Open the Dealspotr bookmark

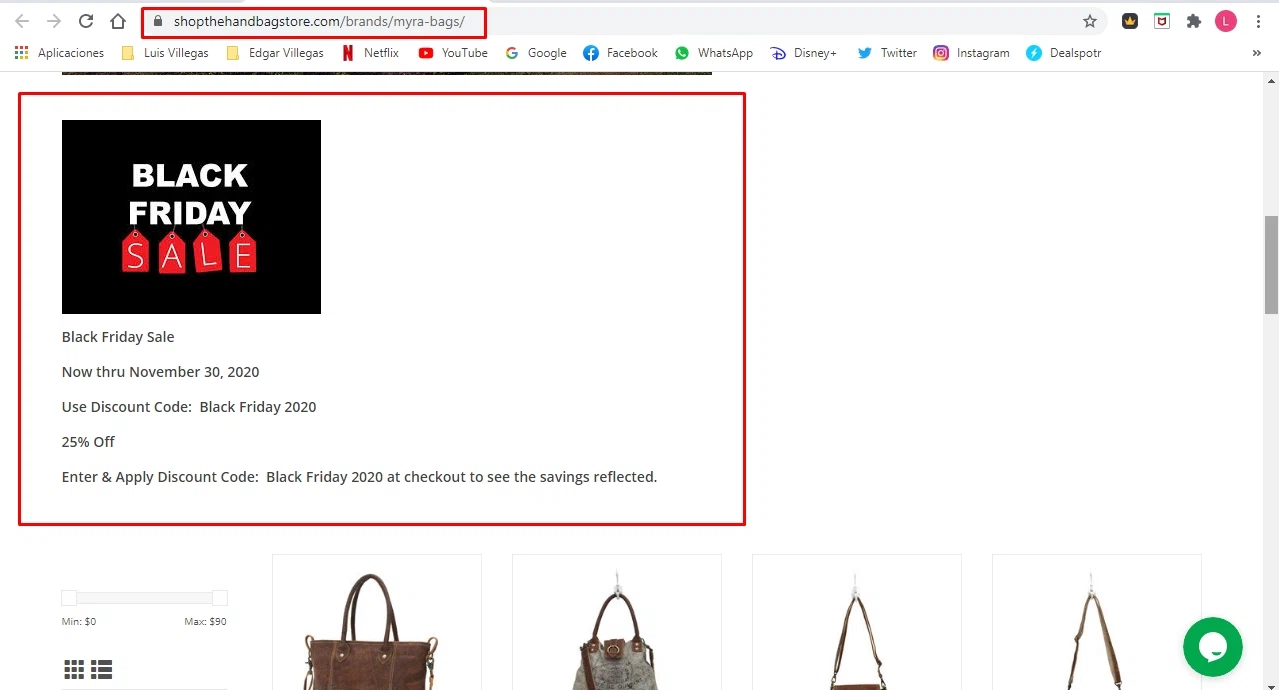pyautogui.click(x=1064, y=53)
